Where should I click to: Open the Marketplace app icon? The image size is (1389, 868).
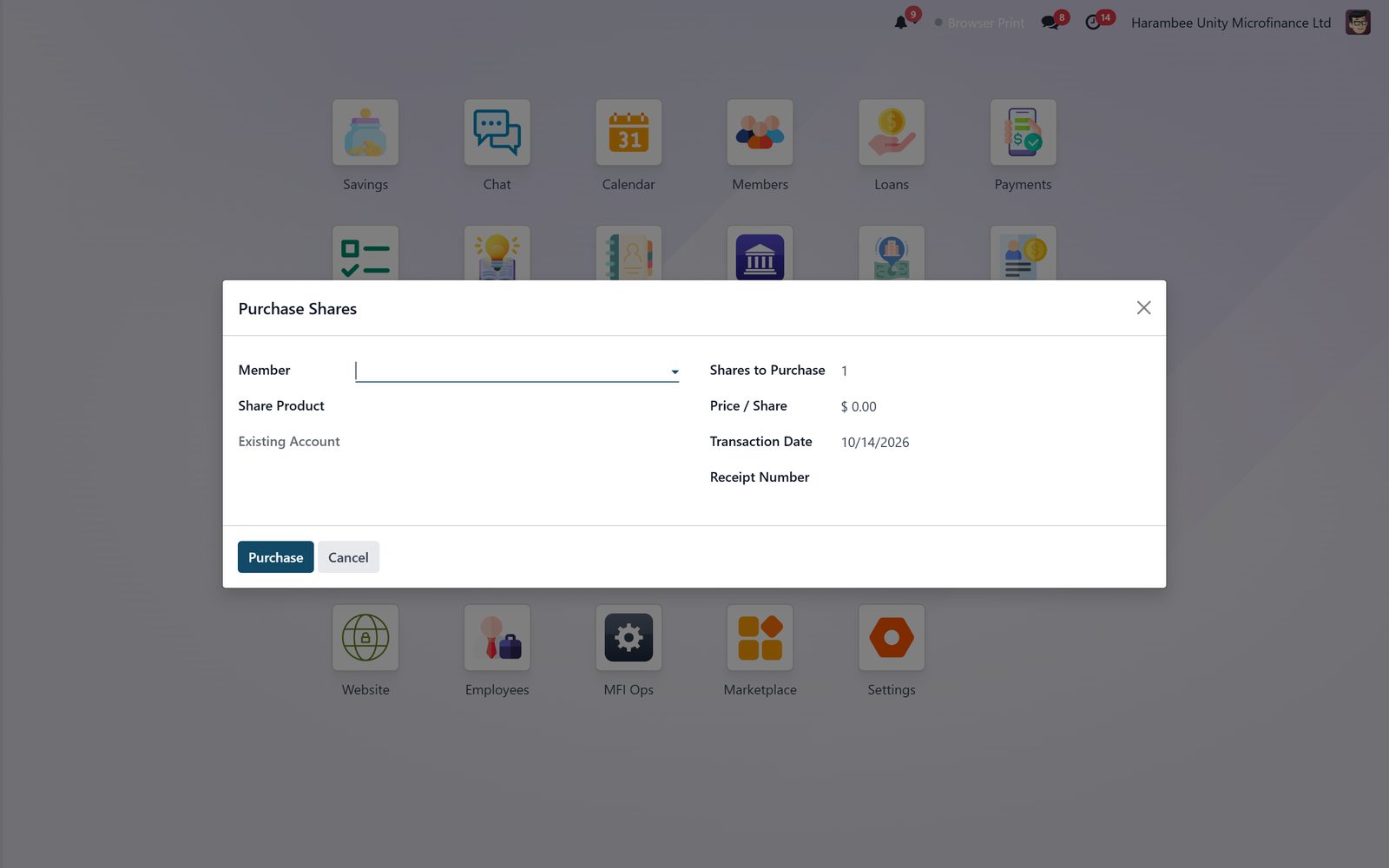[x=760, y=637]
